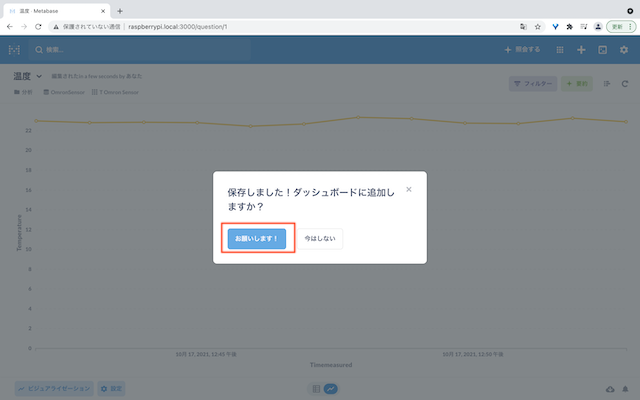The height and width of the screenshot is (400, 640).
Task: Click the Temperature axis label
Action: point(19,233)
